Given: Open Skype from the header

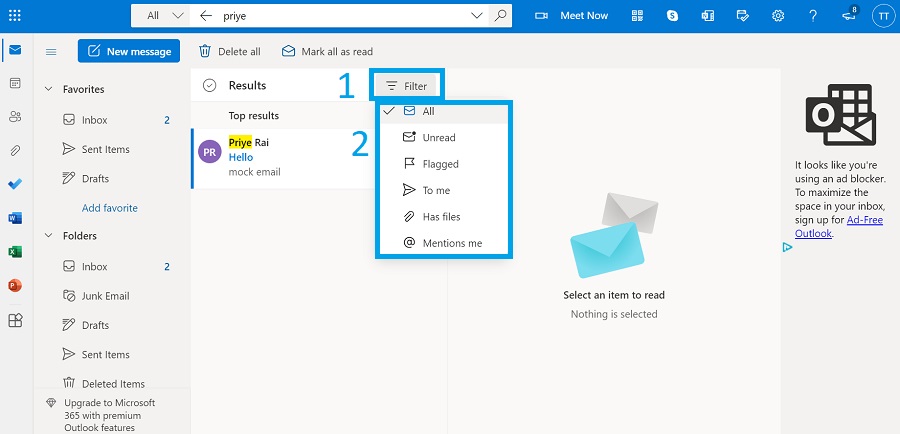Looking at the screenshot, I should pos(672,16).
